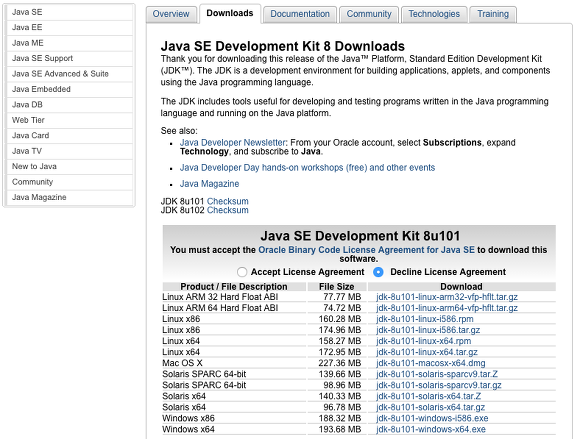Open Oracle Binary Code License Agreement link
This screenshot has width=580, height=439.
[x=366, y=250]
